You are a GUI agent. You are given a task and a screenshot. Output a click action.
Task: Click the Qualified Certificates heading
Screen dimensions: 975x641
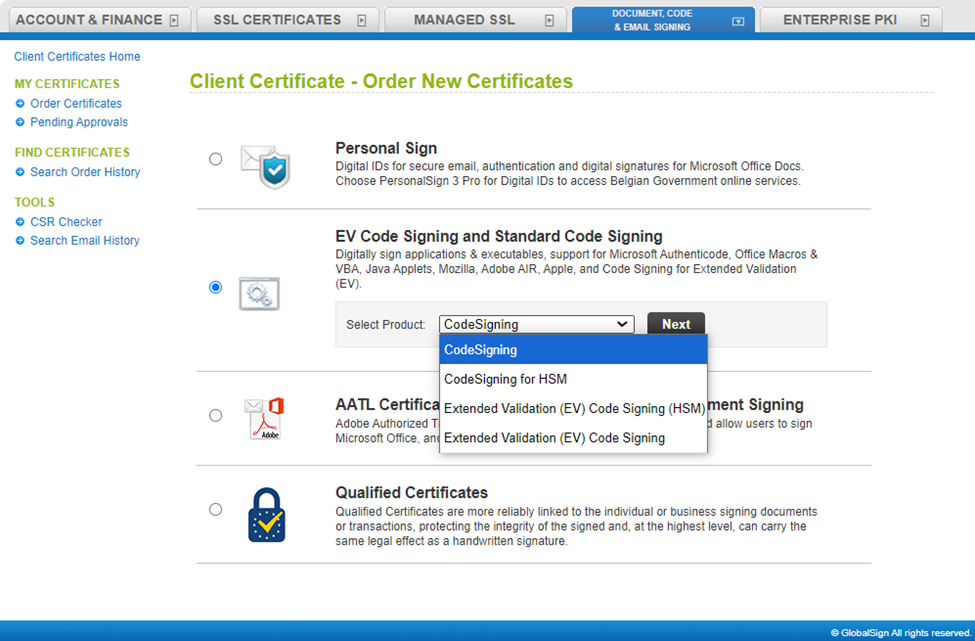tap(412, 493)
